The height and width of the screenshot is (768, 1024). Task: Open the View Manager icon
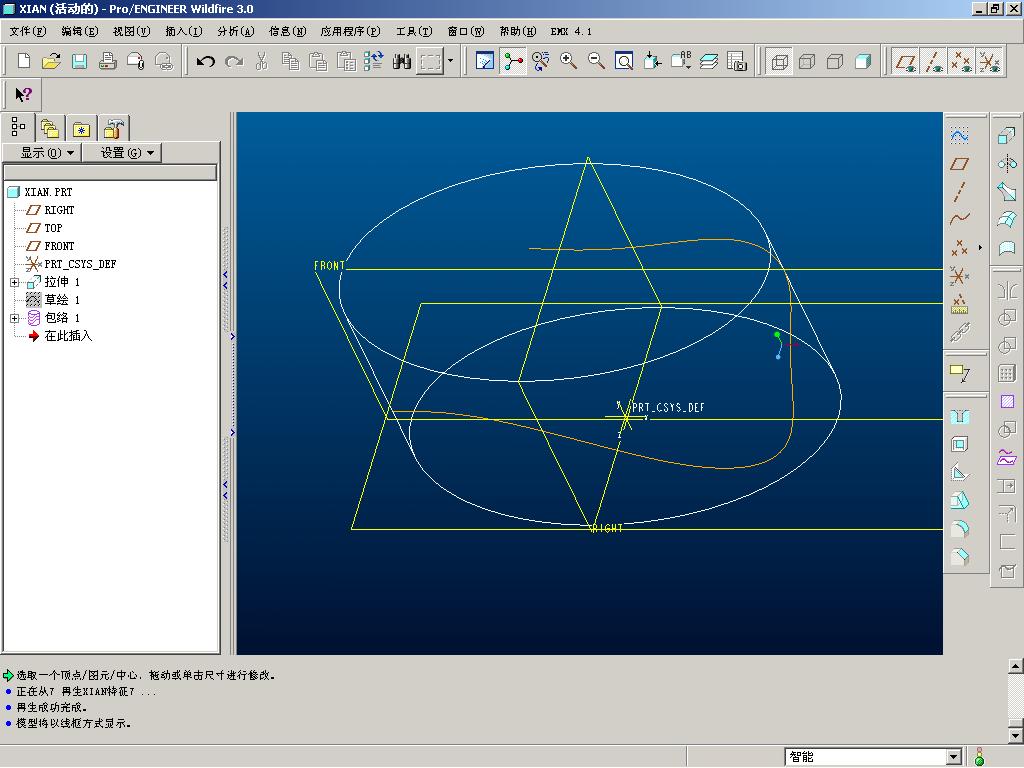pos(737,61)
